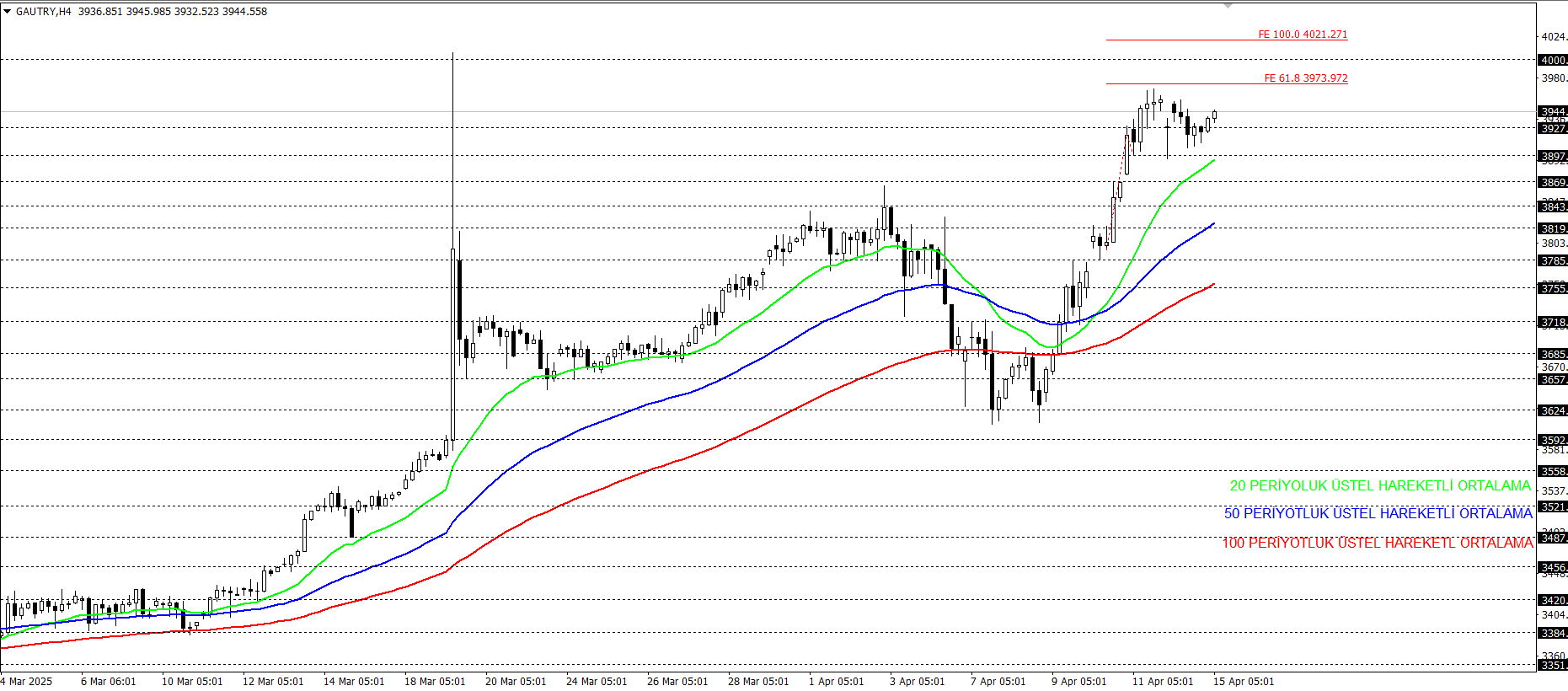This screenshot has height=691, width=1568.
Task: Click the 3521 price level label
Action: tap(1553, 506)
